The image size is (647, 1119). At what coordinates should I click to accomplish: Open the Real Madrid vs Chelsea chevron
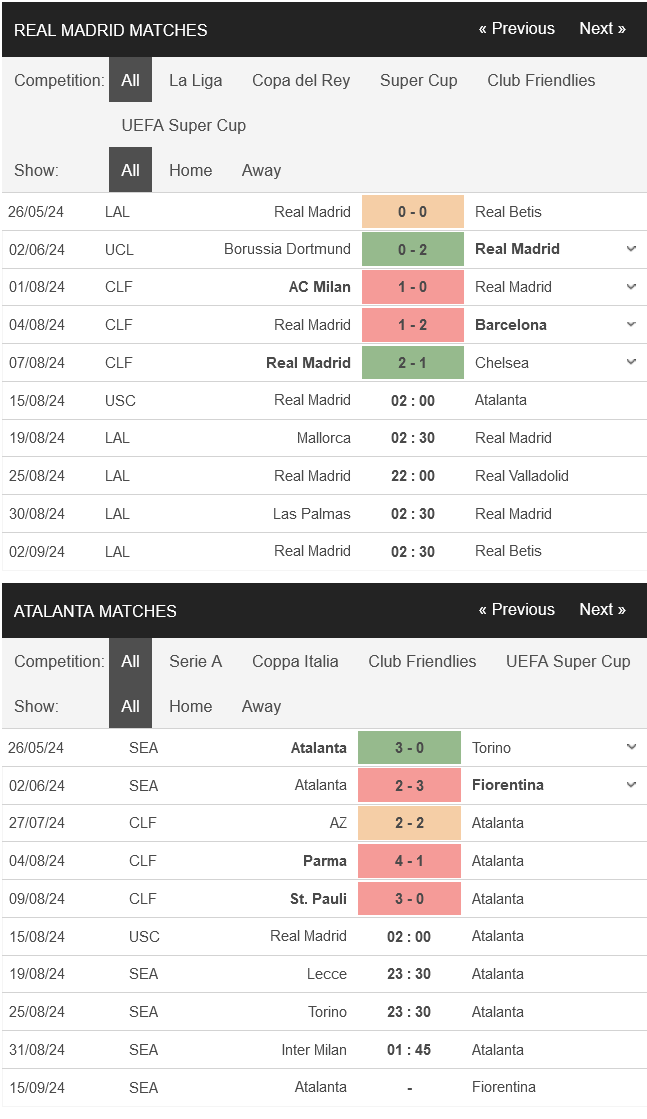coord(631,362)
